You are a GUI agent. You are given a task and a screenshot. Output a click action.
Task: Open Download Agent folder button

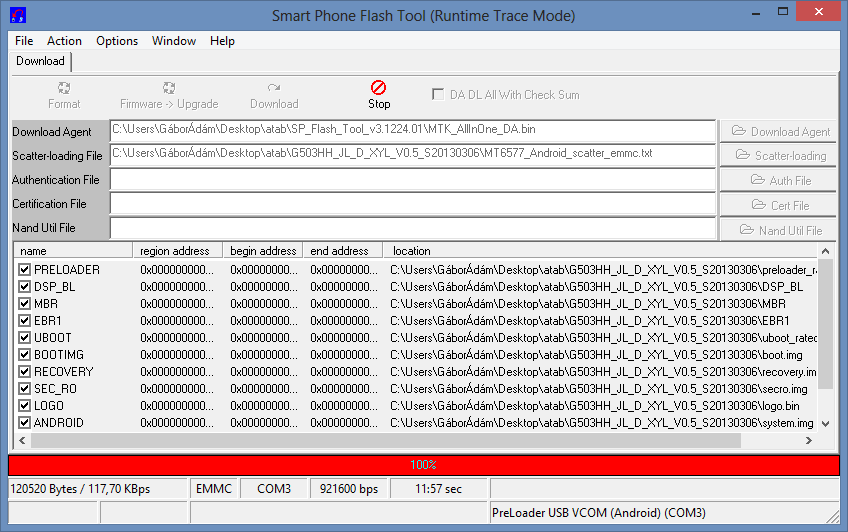pyautogui.click(x=778, y=131)
